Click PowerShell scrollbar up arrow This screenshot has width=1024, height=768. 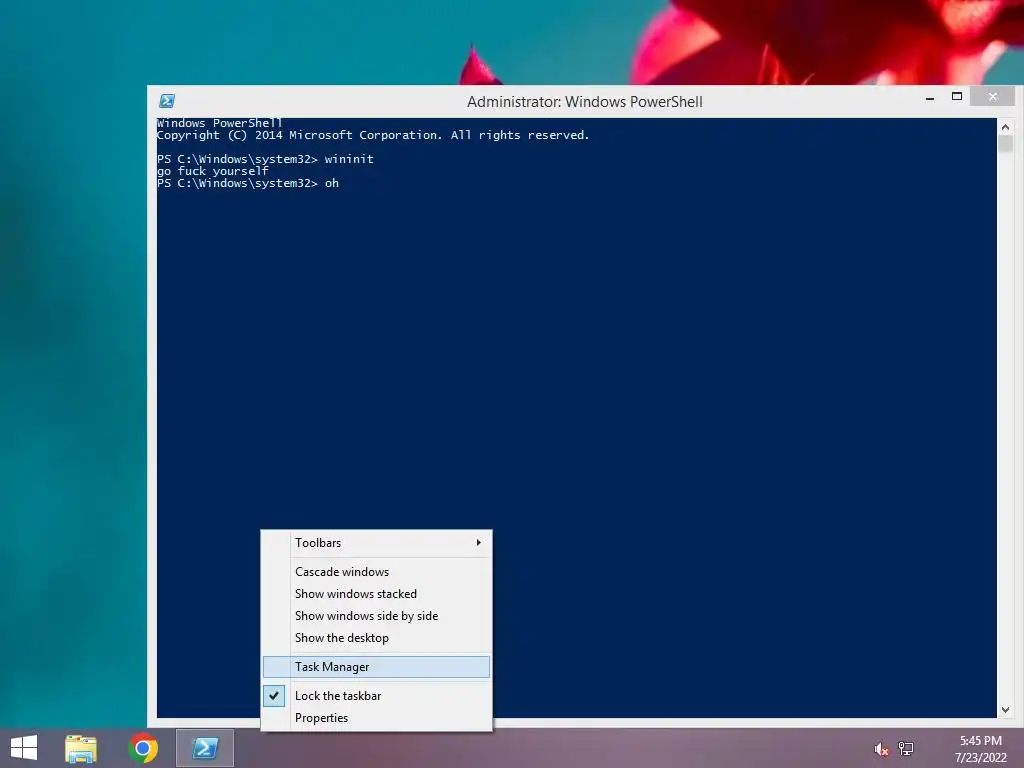(1005, 127)
